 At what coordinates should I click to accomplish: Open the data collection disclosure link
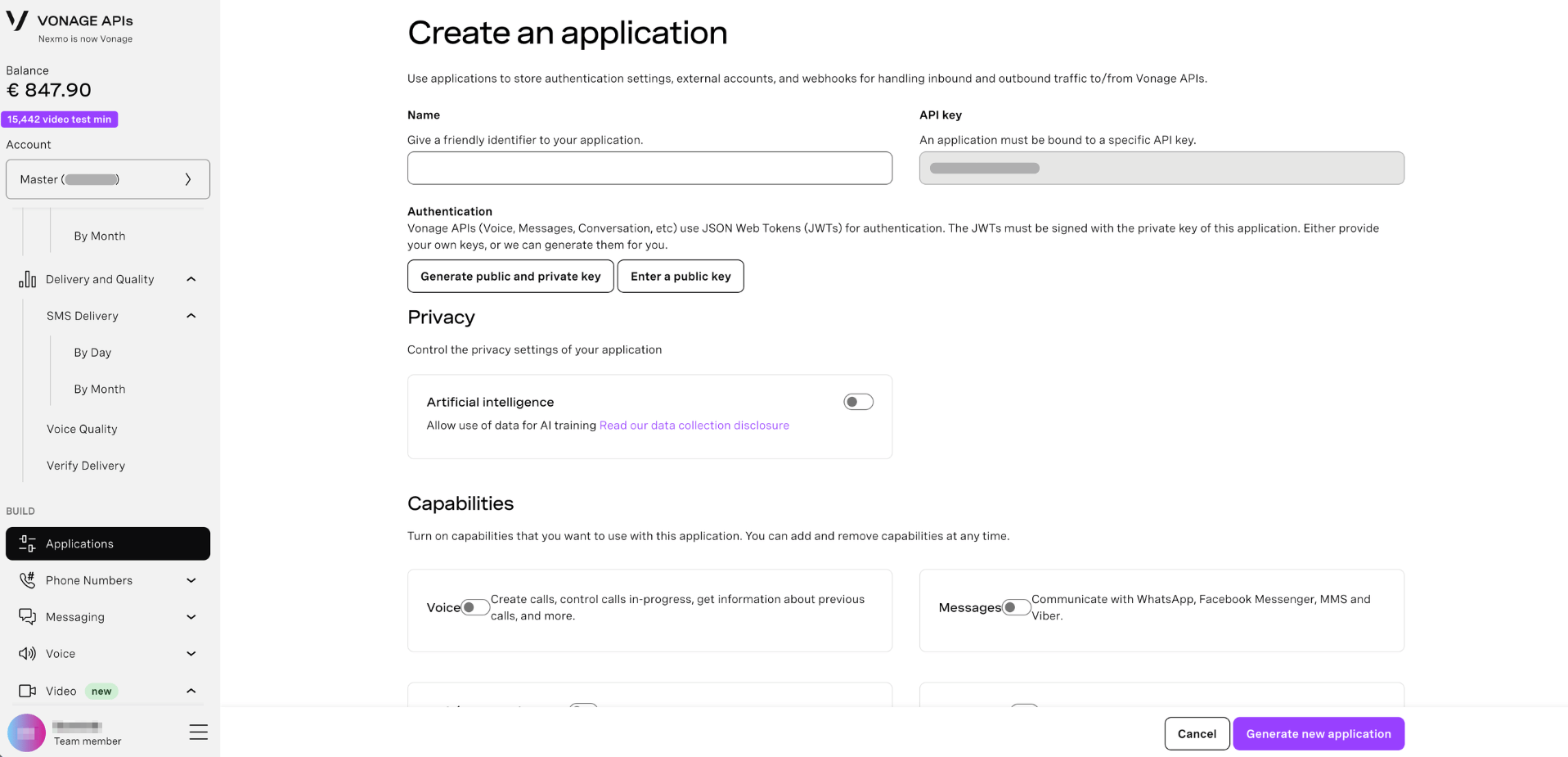click(x=694, y=426)
